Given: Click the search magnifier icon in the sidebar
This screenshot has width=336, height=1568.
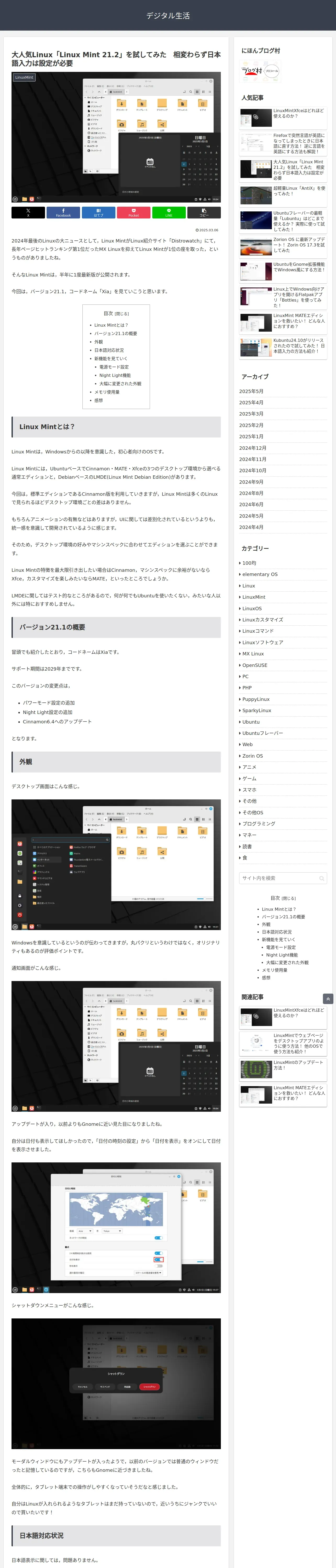Looking at the screenshot, I should [x=321, y=878].
